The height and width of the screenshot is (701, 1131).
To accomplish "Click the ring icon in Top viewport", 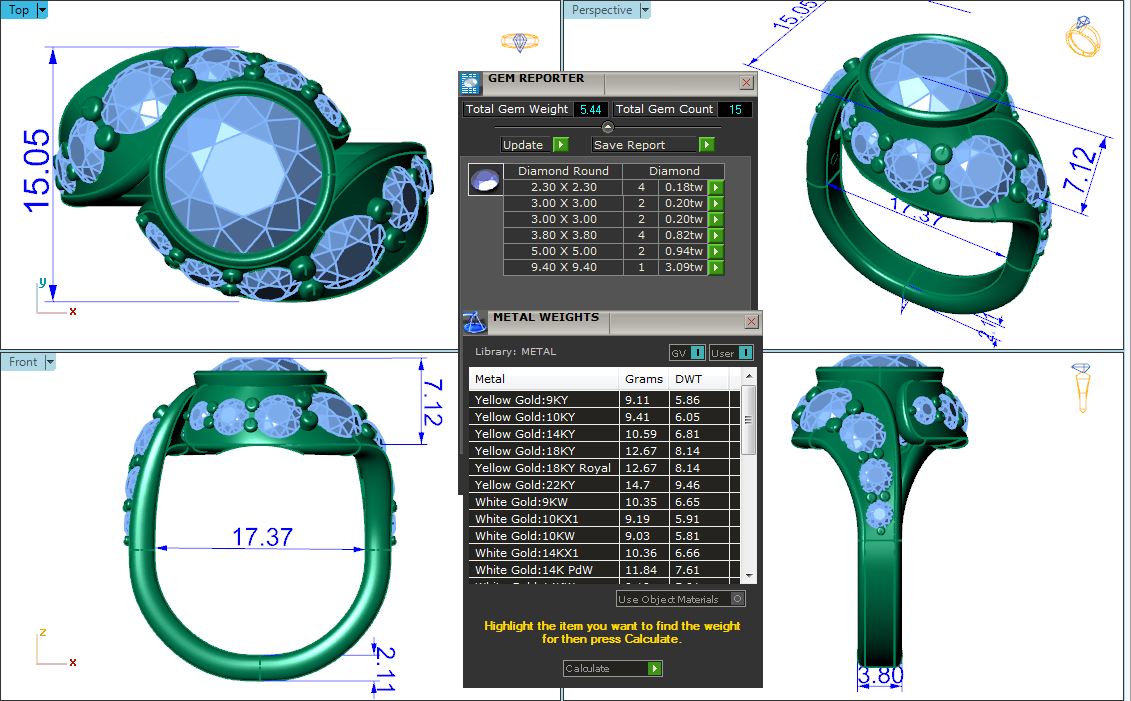I will click(x=519, y=42).
